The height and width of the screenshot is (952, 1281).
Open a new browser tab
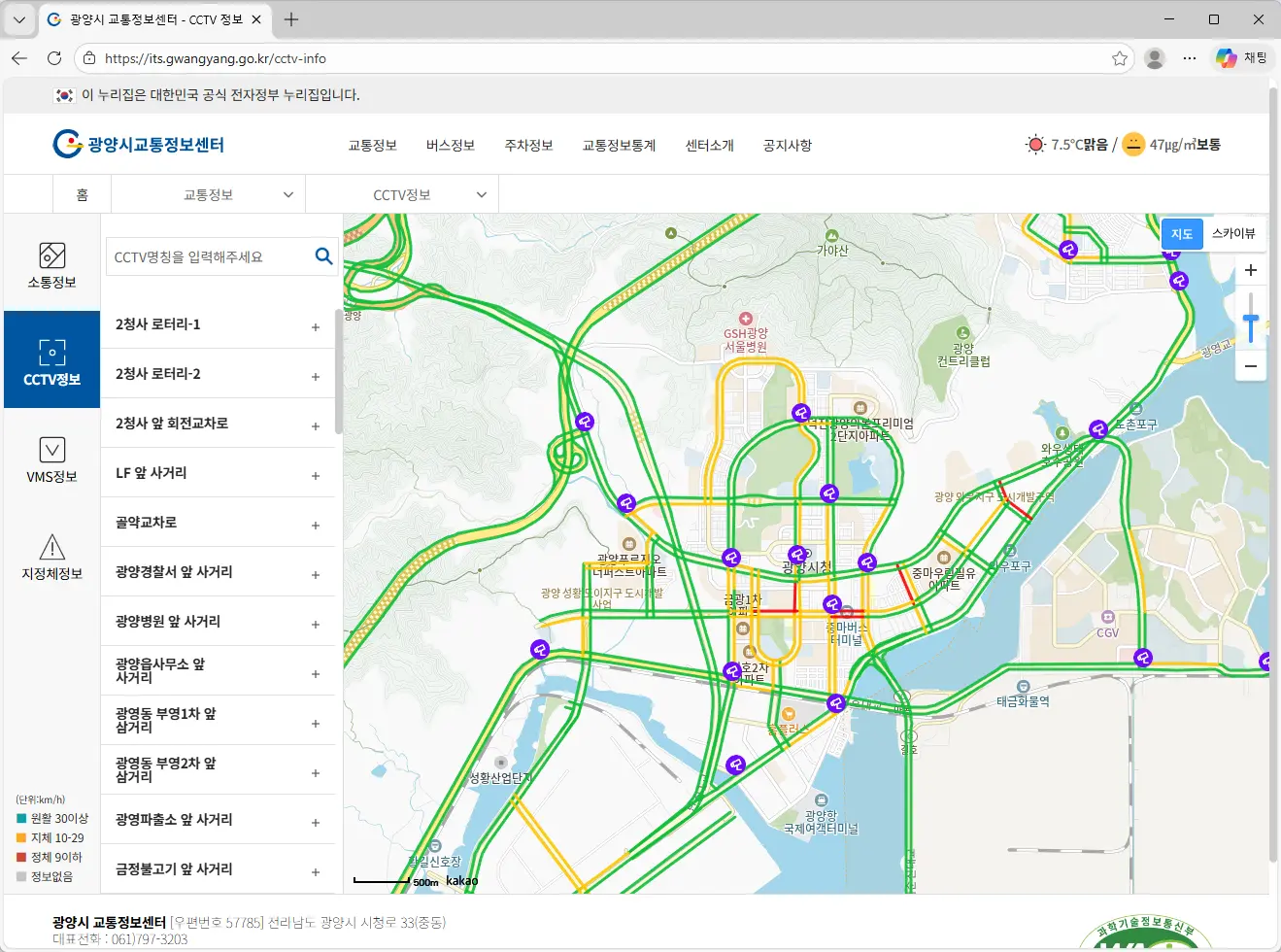pyautogui.click(x=291, y=19)
